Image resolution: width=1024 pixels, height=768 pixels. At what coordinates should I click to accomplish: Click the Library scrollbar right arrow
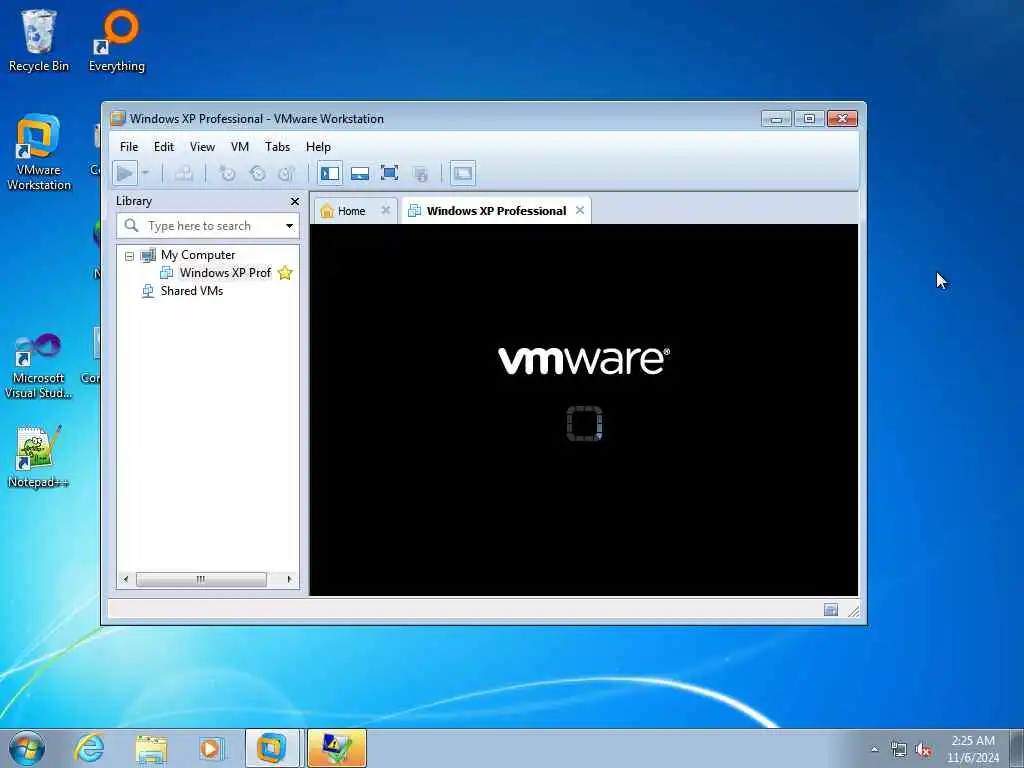[289, 579]
